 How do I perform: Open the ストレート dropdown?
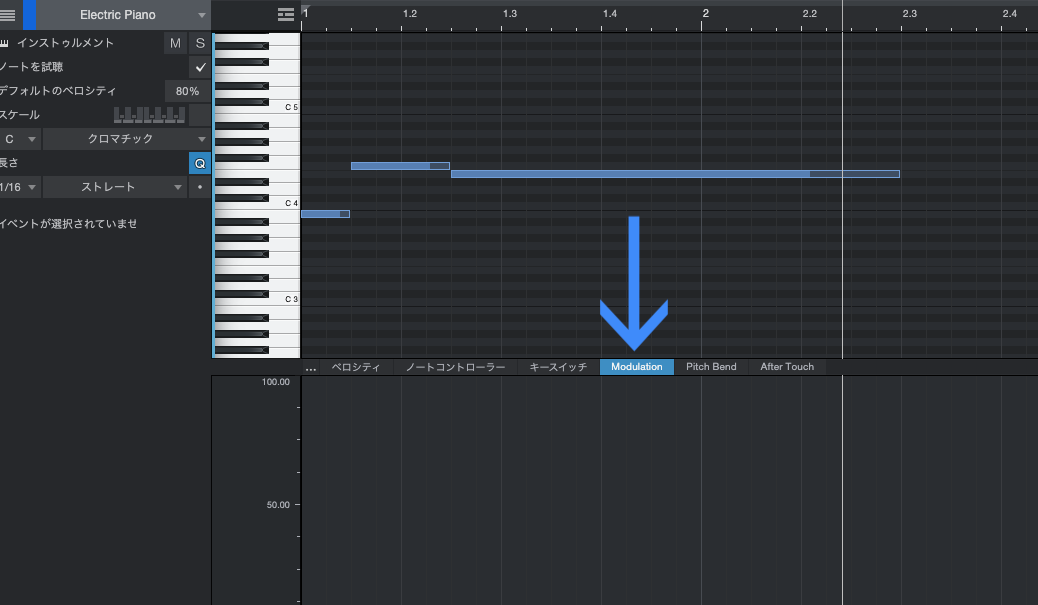point(115,187)
